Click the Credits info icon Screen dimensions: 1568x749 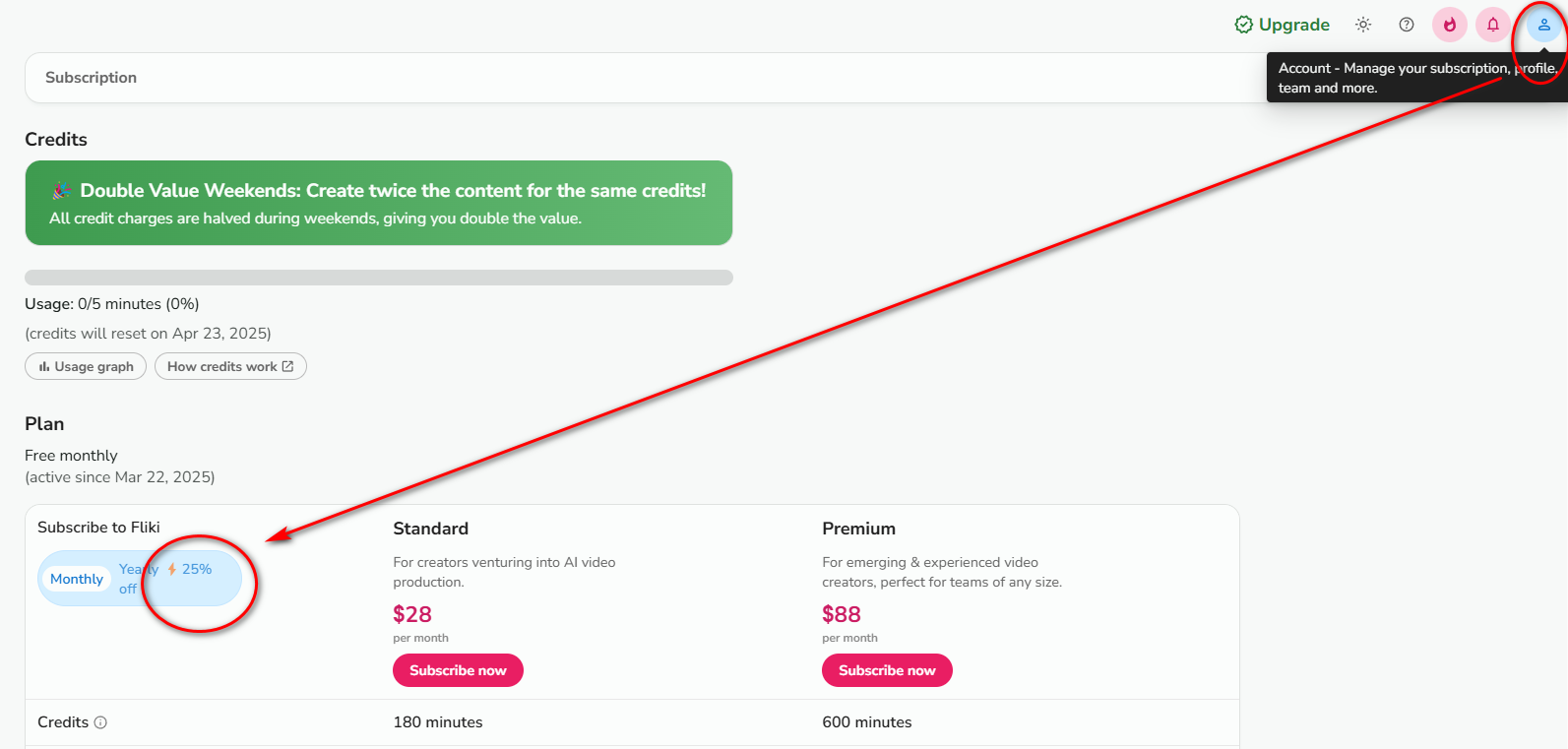coord(100,722)
